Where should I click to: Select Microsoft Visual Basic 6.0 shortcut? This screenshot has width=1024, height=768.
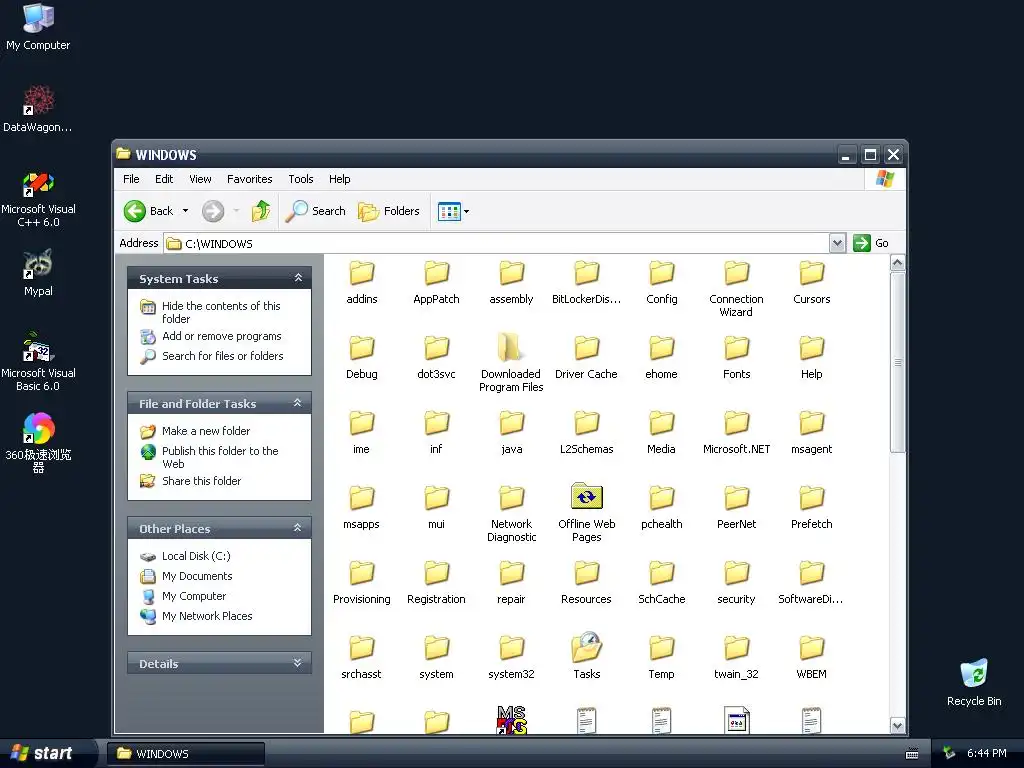coord(38,362)
